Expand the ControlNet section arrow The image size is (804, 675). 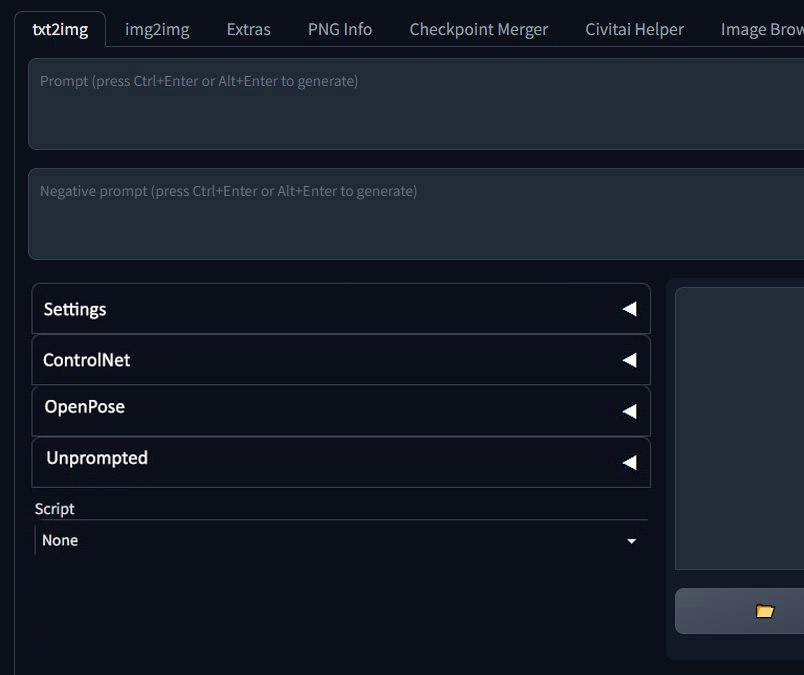click(630, 360)
